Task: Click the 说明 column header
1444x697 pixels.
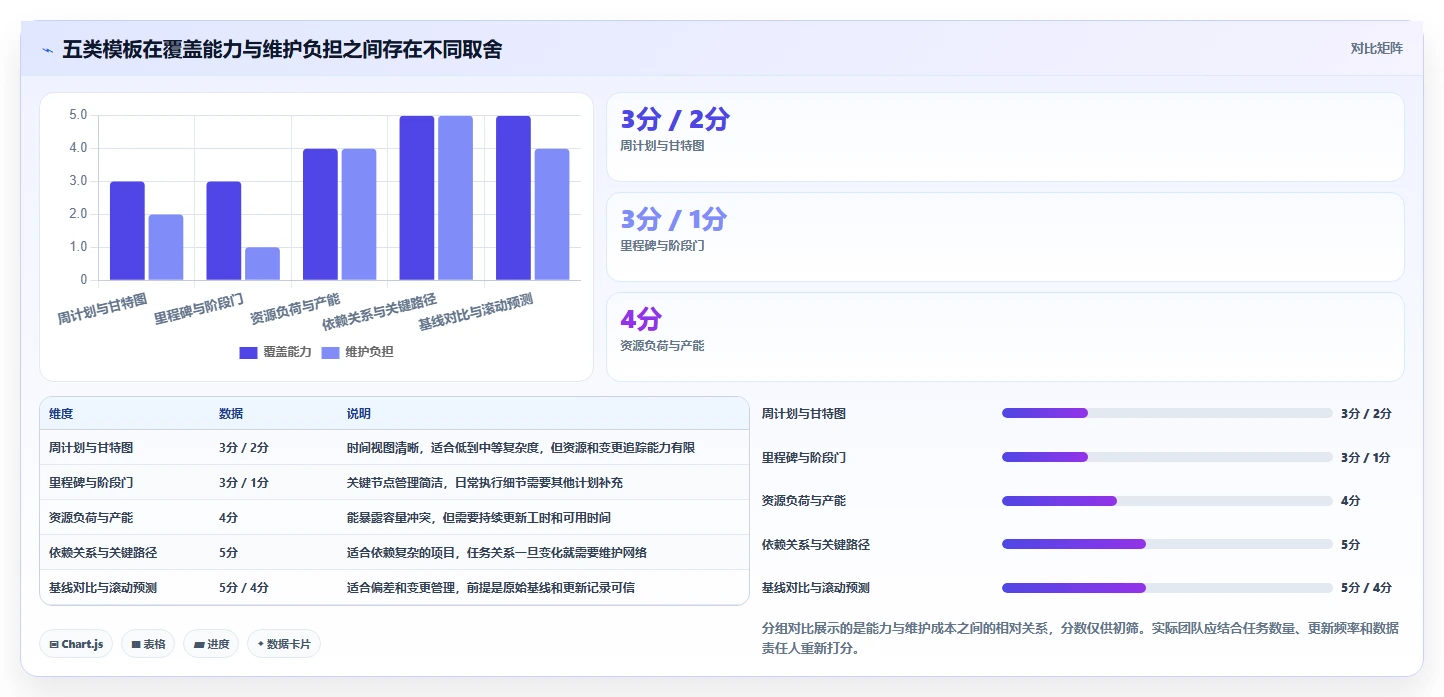Action: point(359,414)
